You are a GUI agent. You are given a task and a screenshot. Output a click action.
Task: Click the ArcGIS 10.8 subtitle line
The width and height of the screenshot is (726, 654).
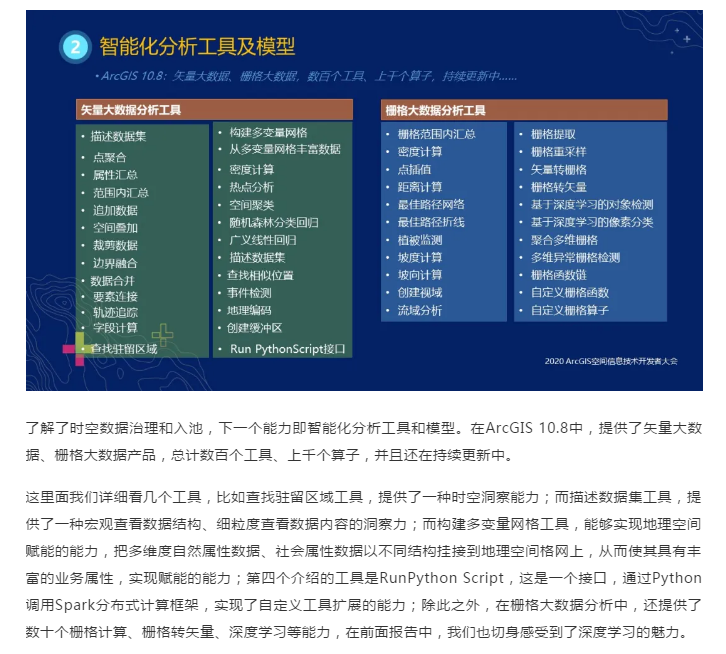pyautogui.click(x=306, y=76)
